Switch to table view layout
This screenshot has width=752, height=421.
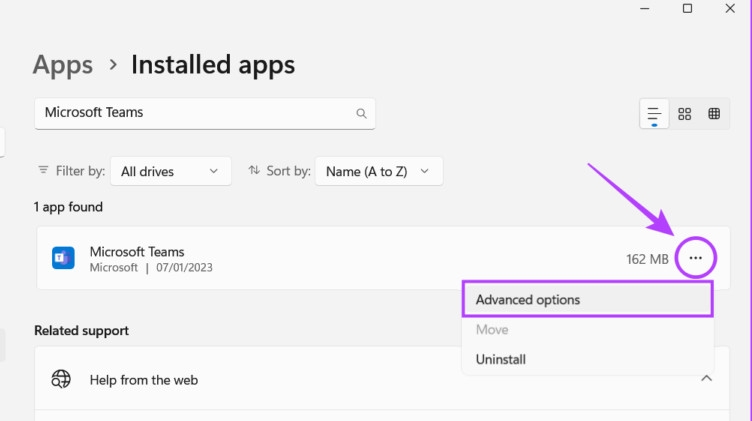point(714,114)
